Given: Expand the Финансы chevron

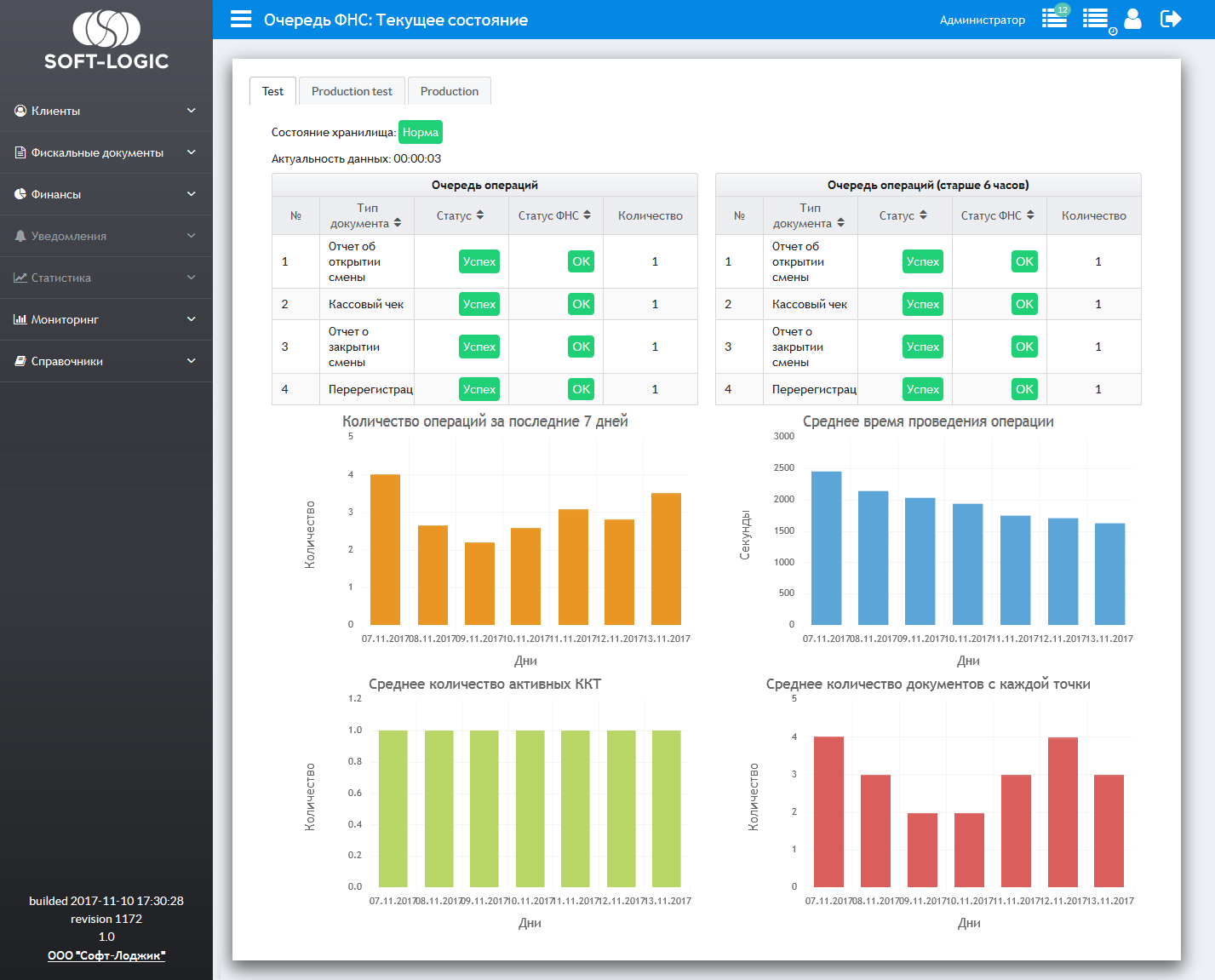Looking at the screenshot, I should 192,194.
